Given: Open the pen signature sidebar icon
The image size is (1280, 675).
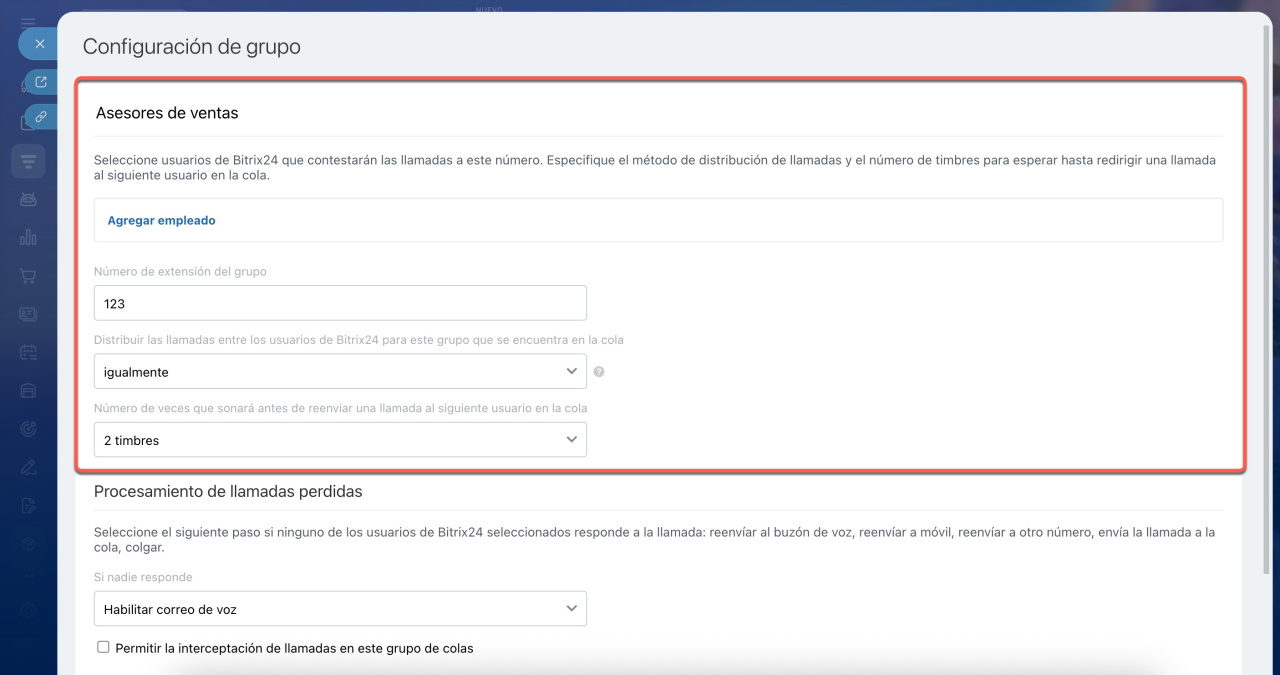Looking at the screenshot, I should (28, 467).
